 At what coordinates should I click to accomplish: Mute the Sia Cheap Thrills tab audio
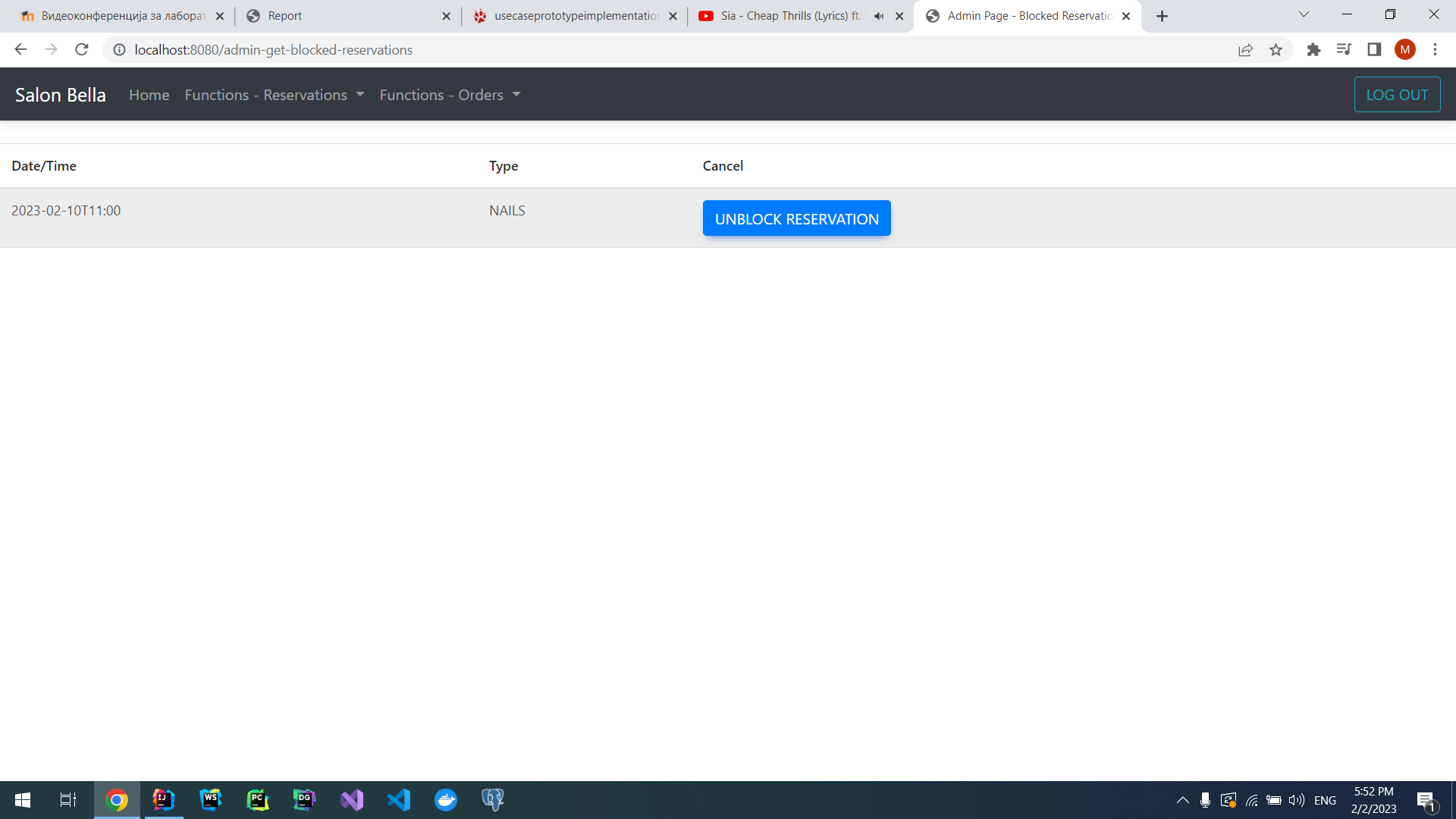[879, 16]
